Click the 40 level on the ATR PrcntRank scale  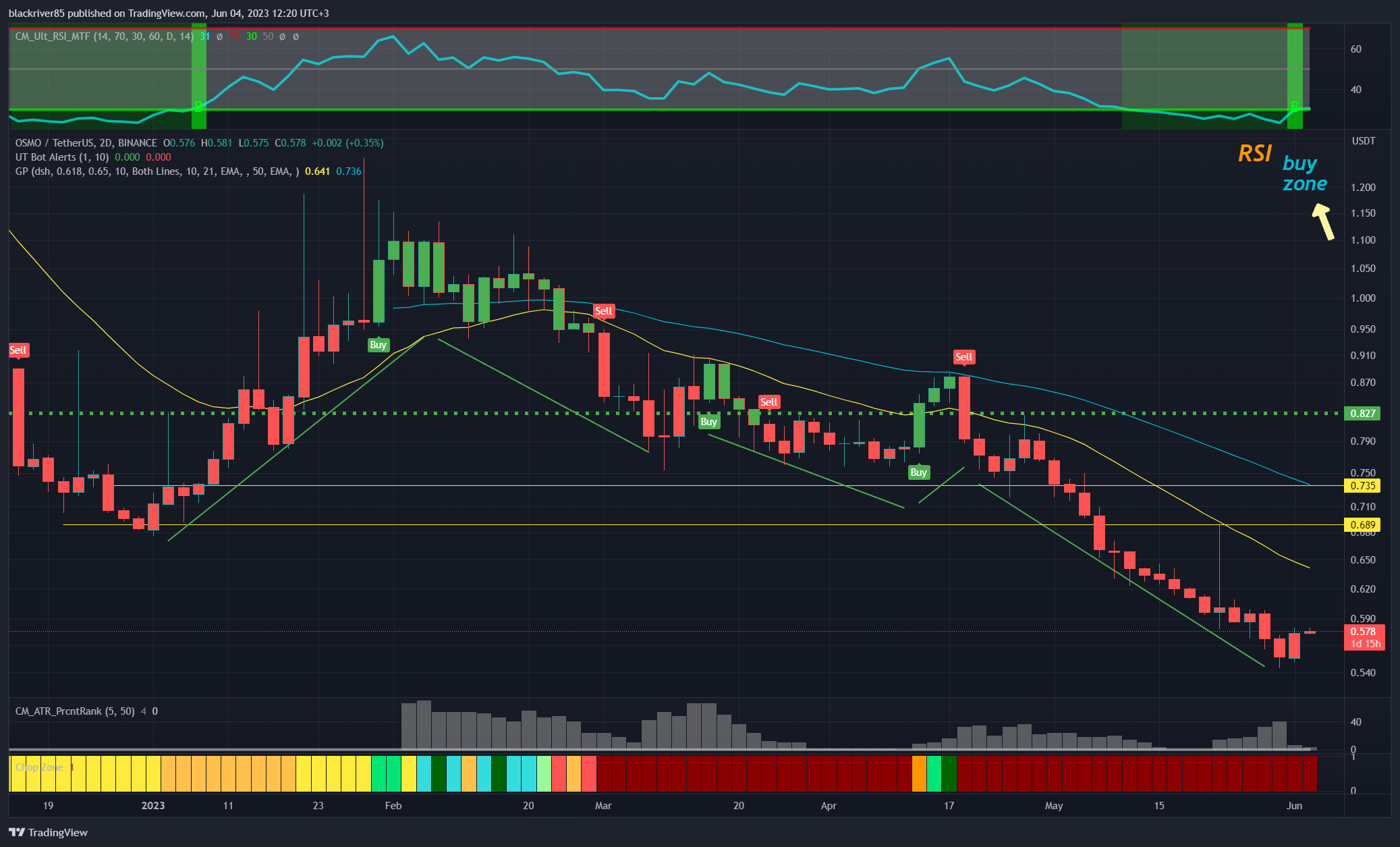(1355, 722)
